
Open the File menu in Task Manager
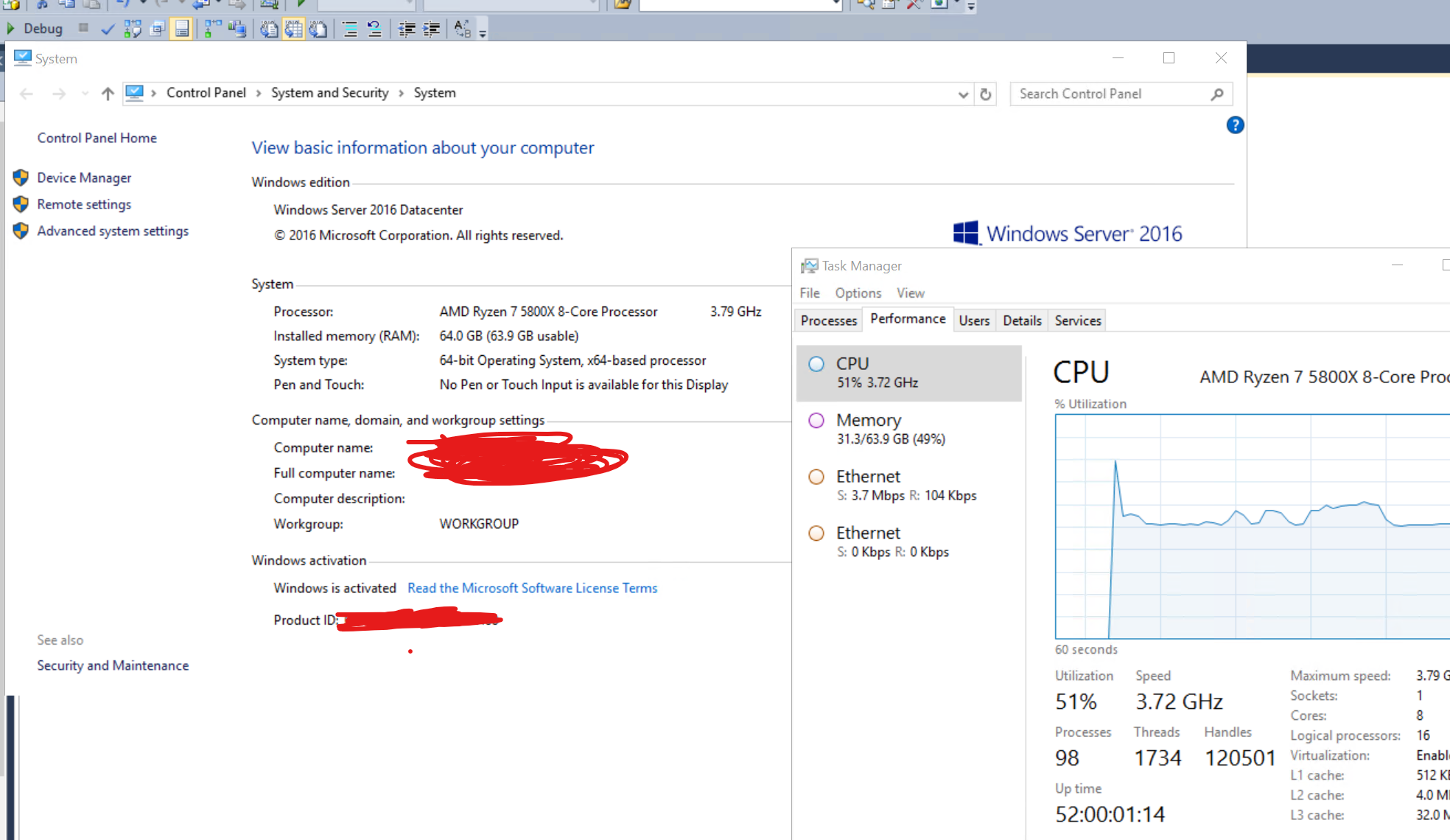[810, 293]
